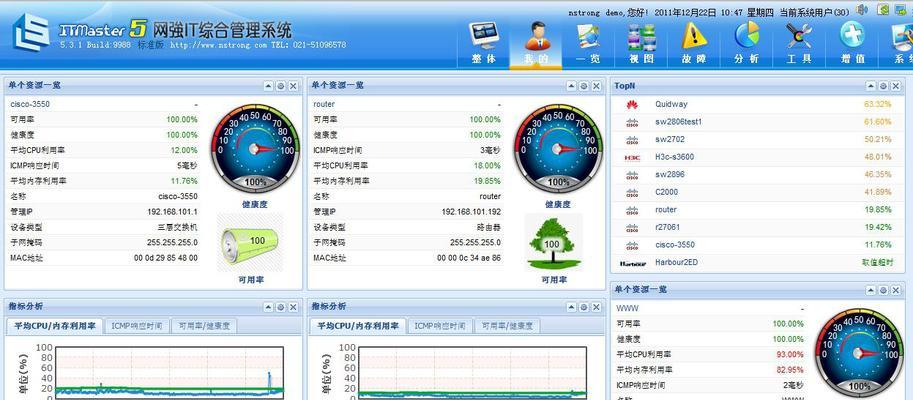Click the 82.95% memory value in WWW panel
This screenshot has width=913, height=400.
click(x=790, y=370)
